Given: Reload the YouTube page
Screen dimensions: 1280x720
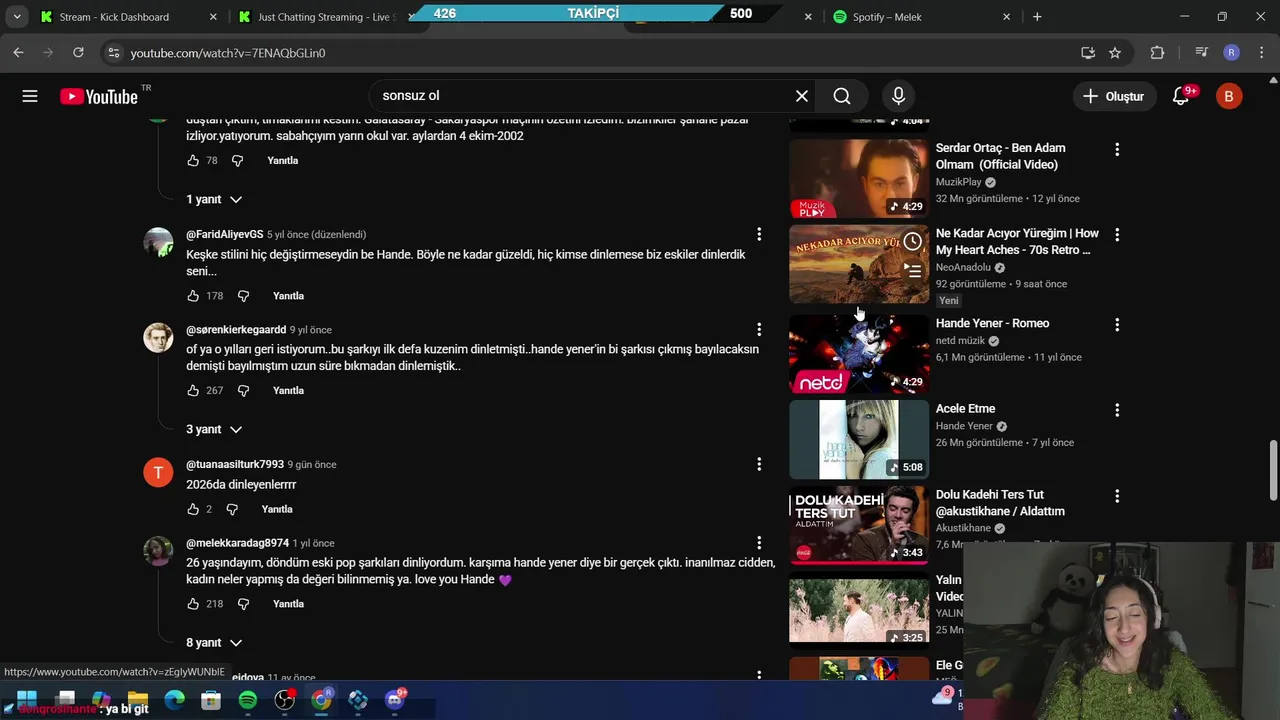Looking at the screenshot, I should tap(78, 53).
